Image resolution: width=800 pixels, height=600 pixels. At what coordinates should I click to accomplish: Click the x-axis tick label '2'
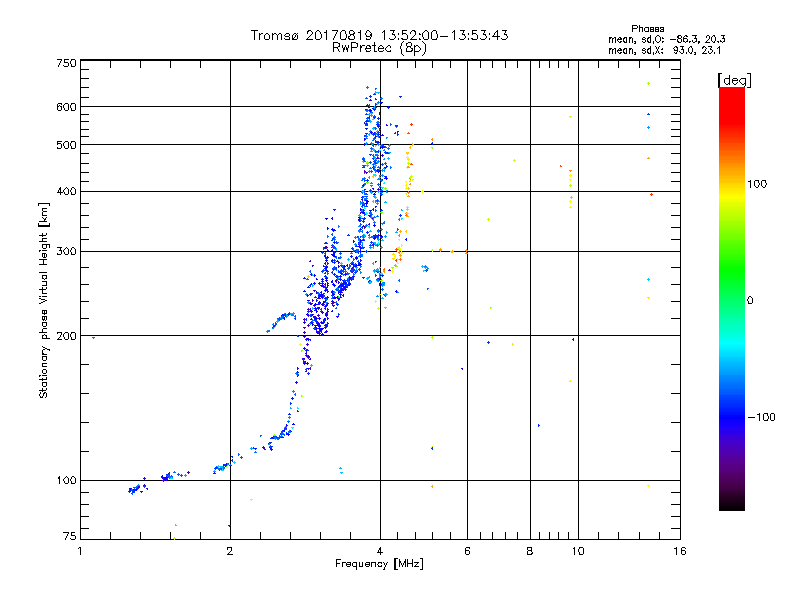click(x=230, y=551)
